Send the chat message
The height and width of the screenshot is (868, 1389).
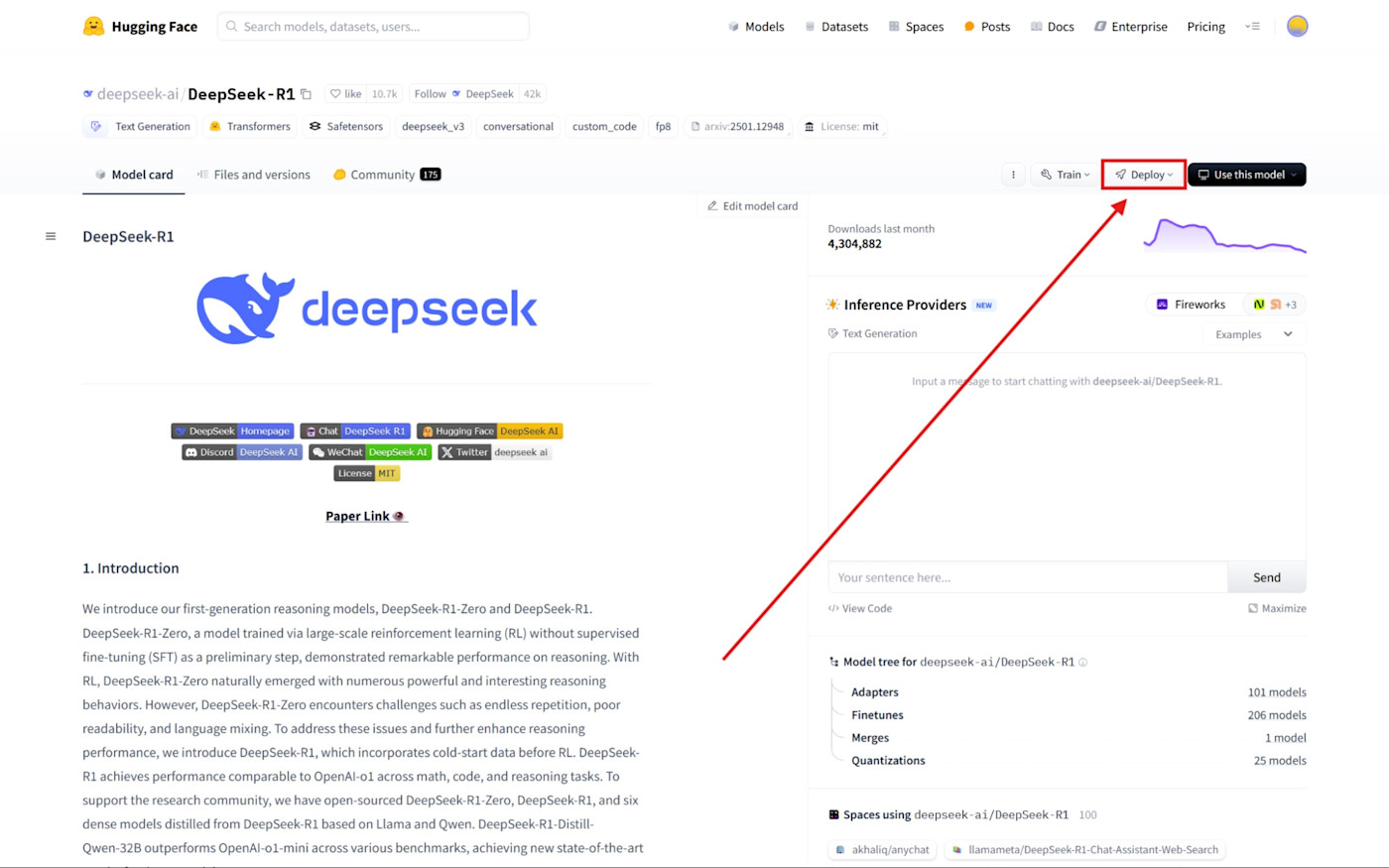[1267, 577]
